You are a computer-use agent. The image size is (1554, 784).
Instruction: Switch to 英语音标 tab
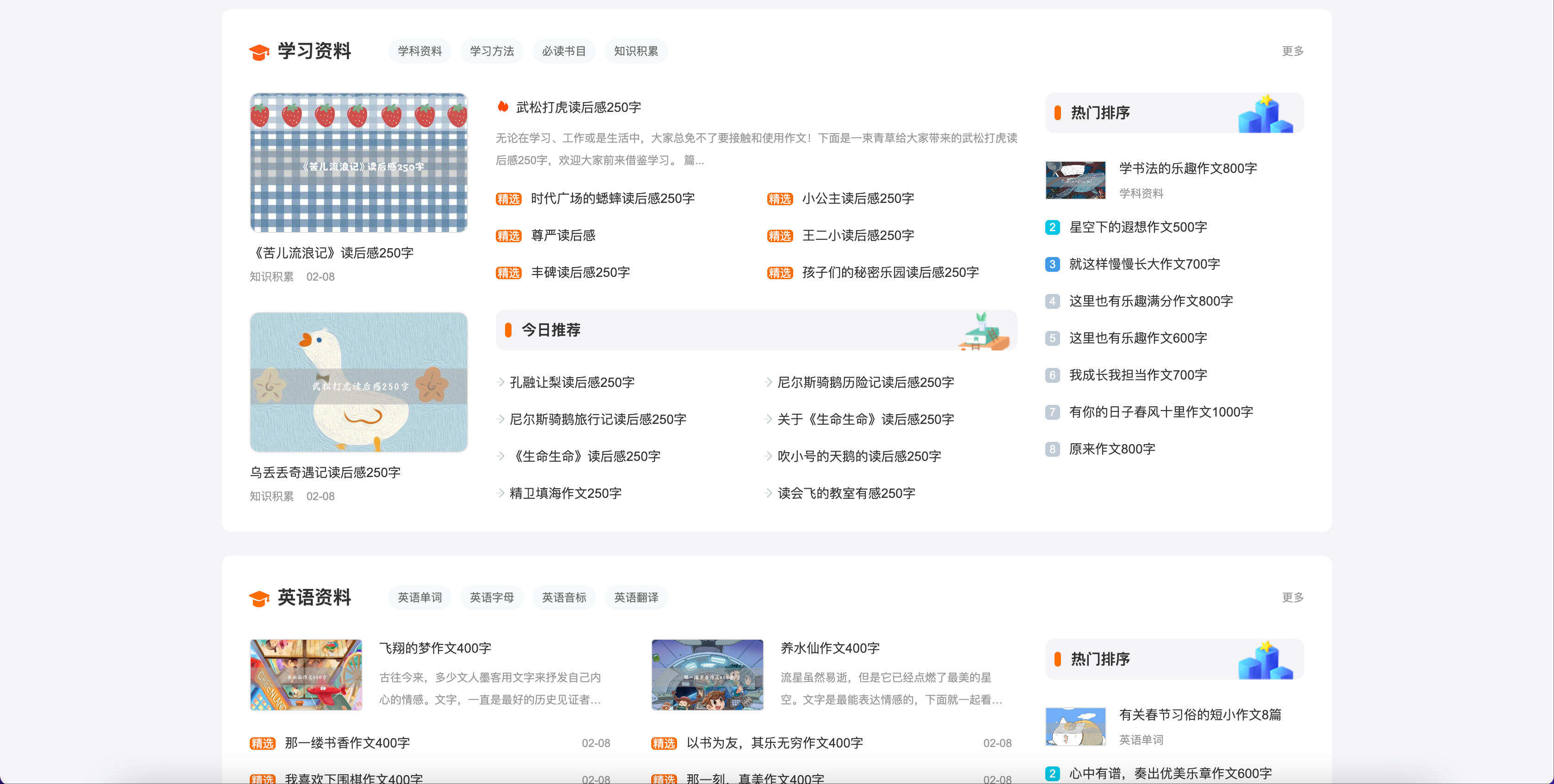[563, 597]
